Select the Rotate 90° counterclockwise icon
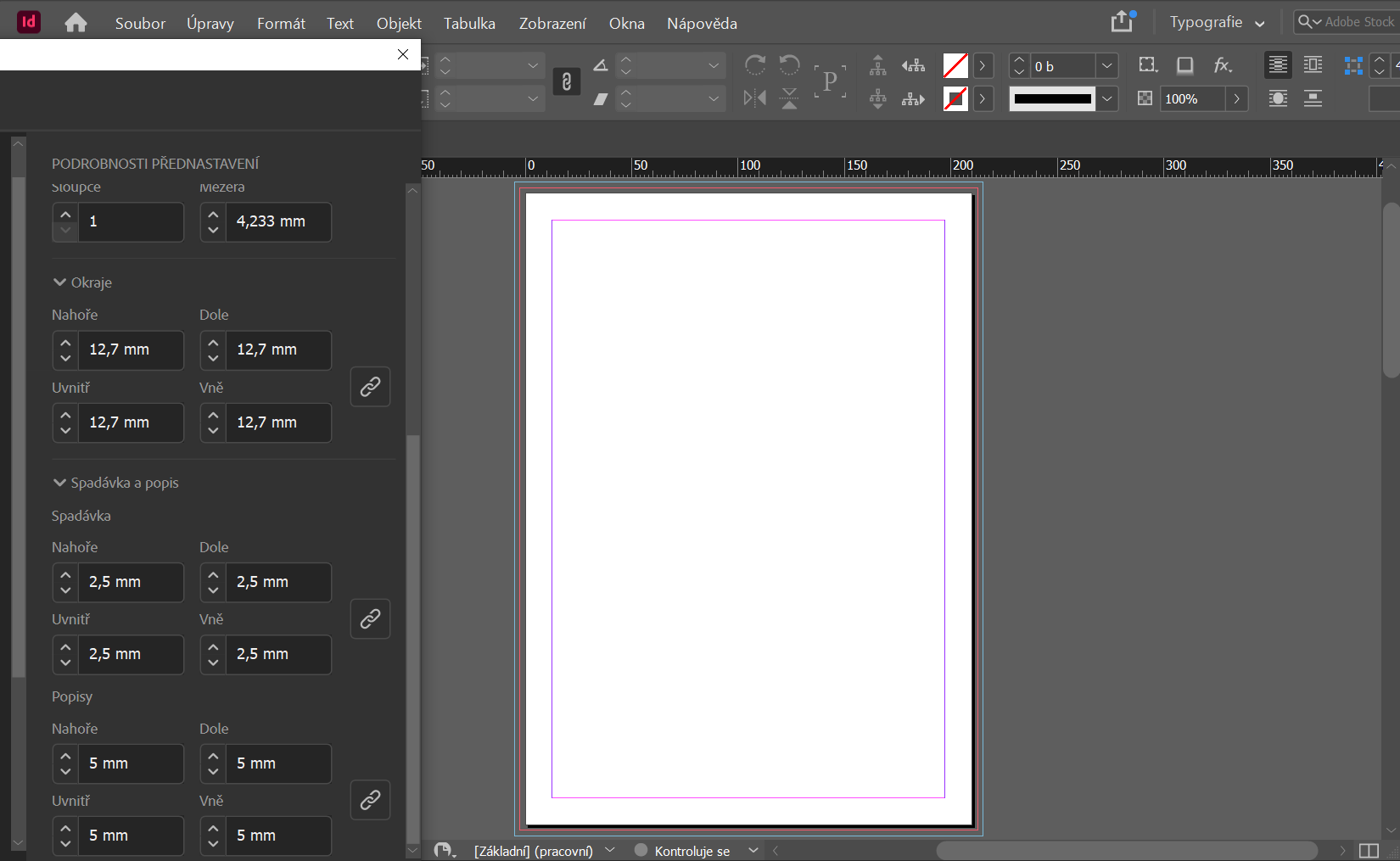 pos(789,65)
